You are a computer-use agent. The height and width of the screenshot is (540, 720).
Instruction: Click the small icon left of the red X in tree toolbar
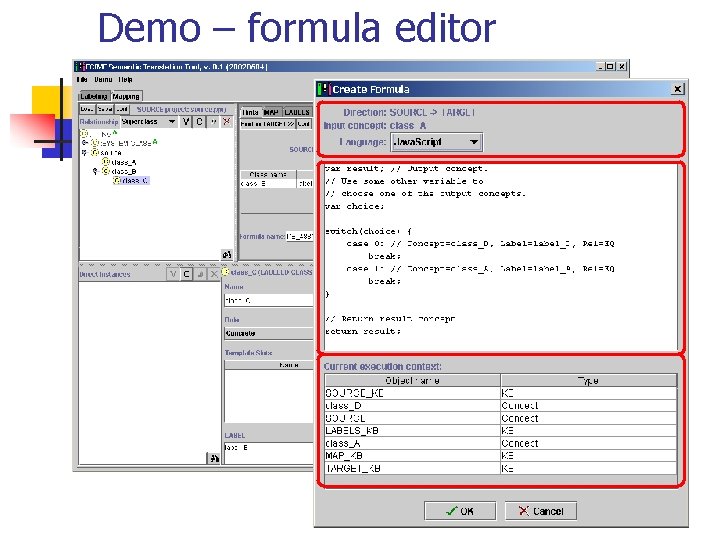tap(213, 122)
